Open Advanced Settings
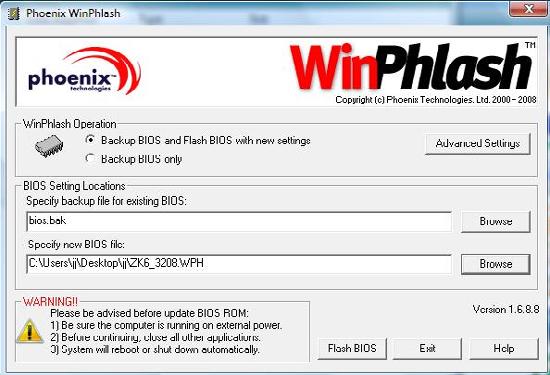This screenshot has height=375, width=550. tap(477, 143)
